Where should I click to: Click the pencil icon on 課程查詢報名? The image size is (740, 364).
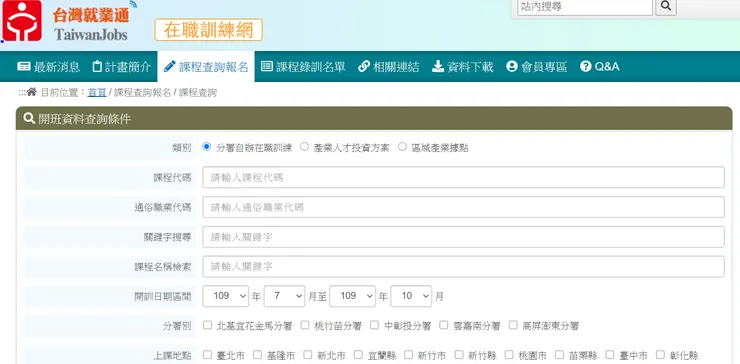(x=169, y=67)
